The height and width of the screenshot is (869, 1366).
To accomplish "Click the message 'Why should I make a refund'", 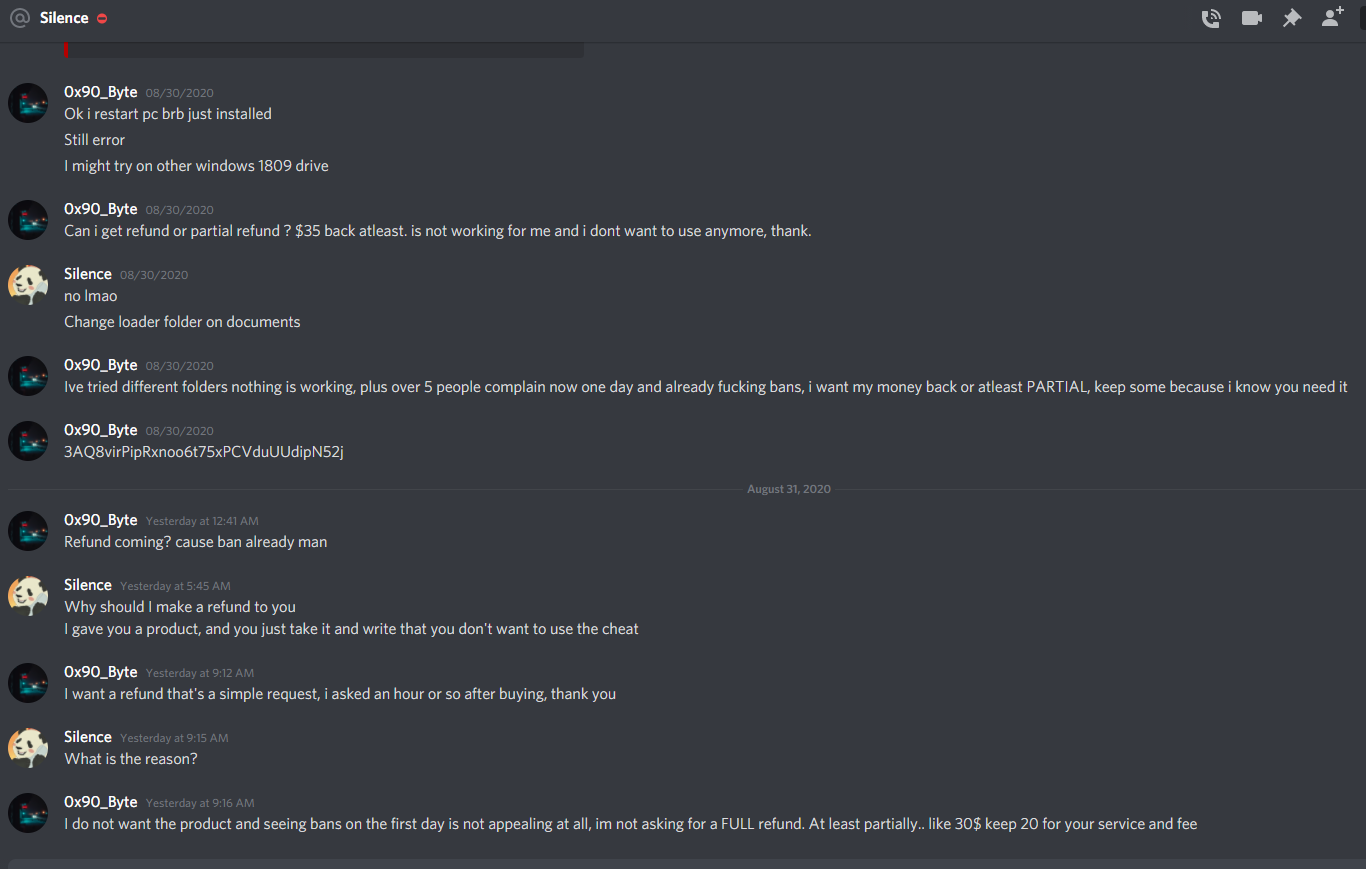I will coord(180,606).
